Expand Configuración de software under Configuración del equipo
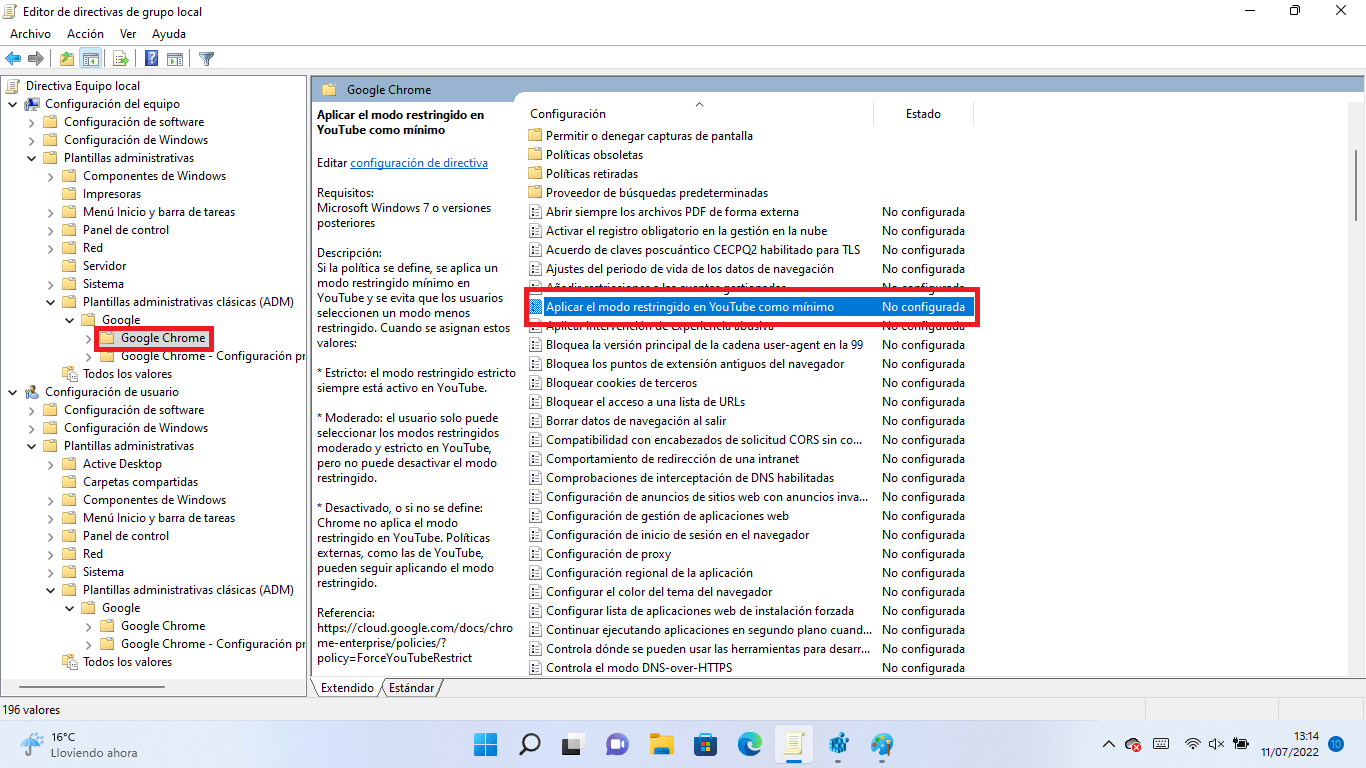The height and width of the screenshot is (768, 1366). (31, 122)
